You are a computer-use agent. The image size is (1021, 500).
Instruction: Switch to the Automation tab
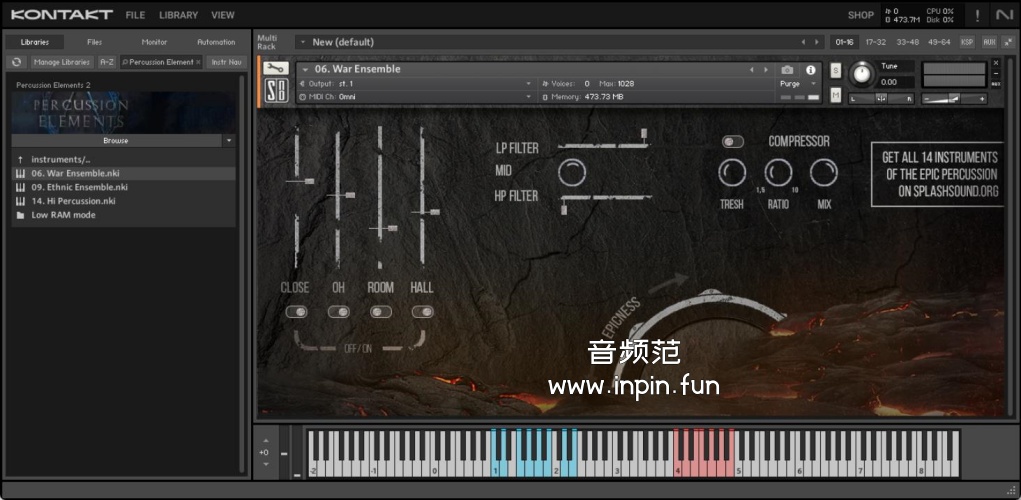click(x=216, y=42)
